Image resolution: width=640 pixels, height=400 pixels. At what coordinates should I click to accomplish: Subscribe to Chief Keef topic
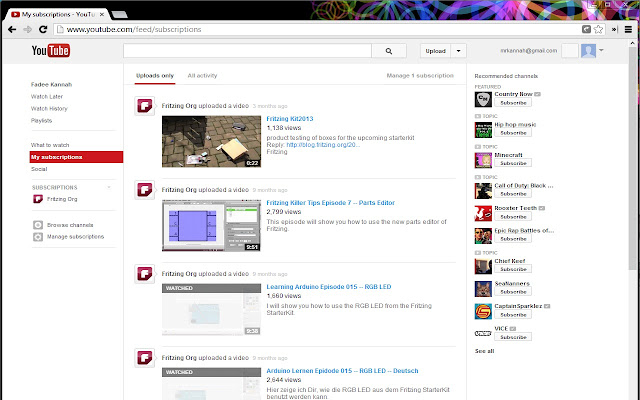click(513, 269)
